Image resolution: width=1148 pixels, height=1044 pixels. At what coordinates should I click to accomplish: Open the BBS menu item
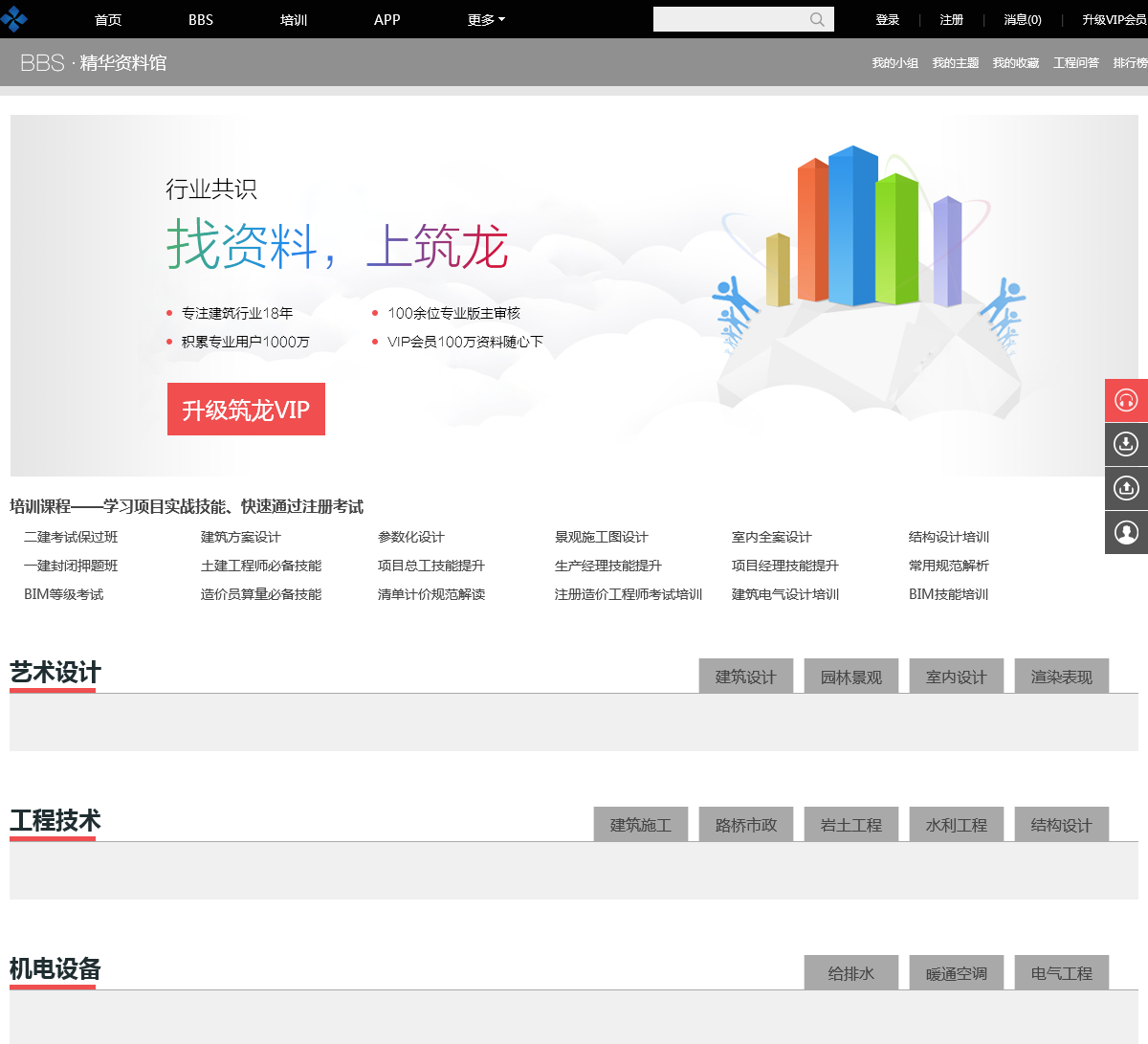[x=201, y=20]
